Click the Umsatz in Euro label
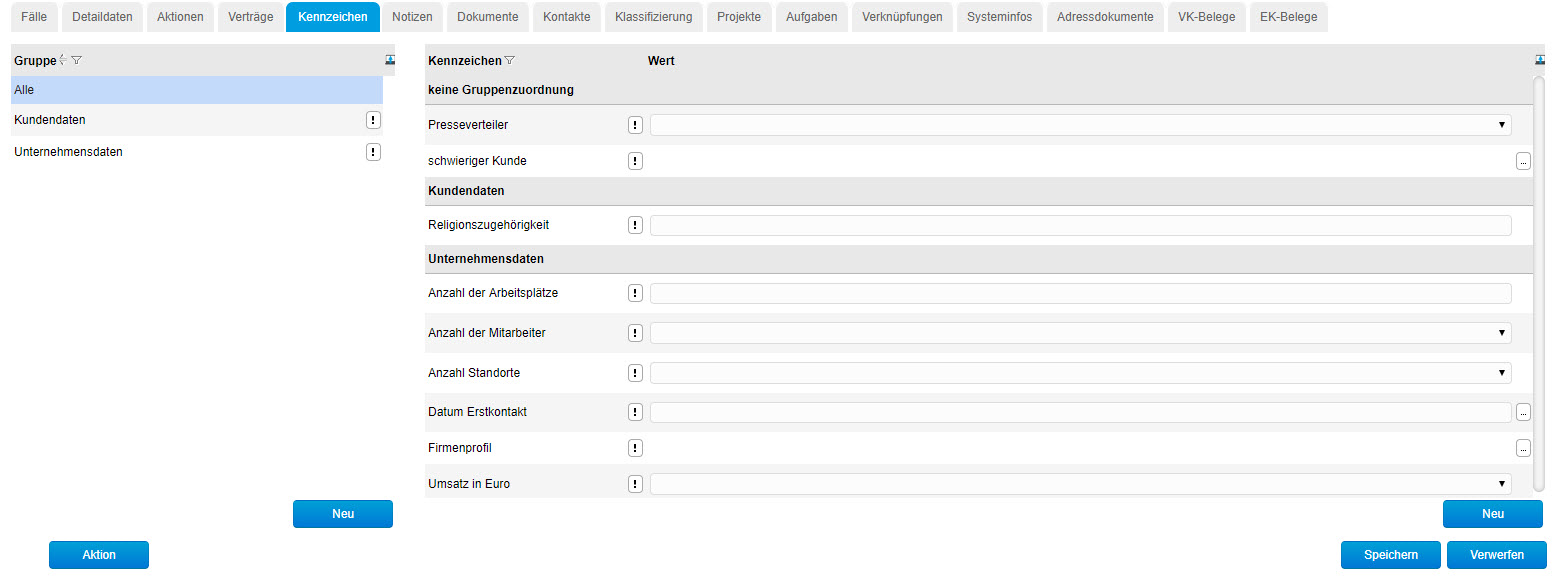Screen dimensions: 1555x576 tap(469, 484)
